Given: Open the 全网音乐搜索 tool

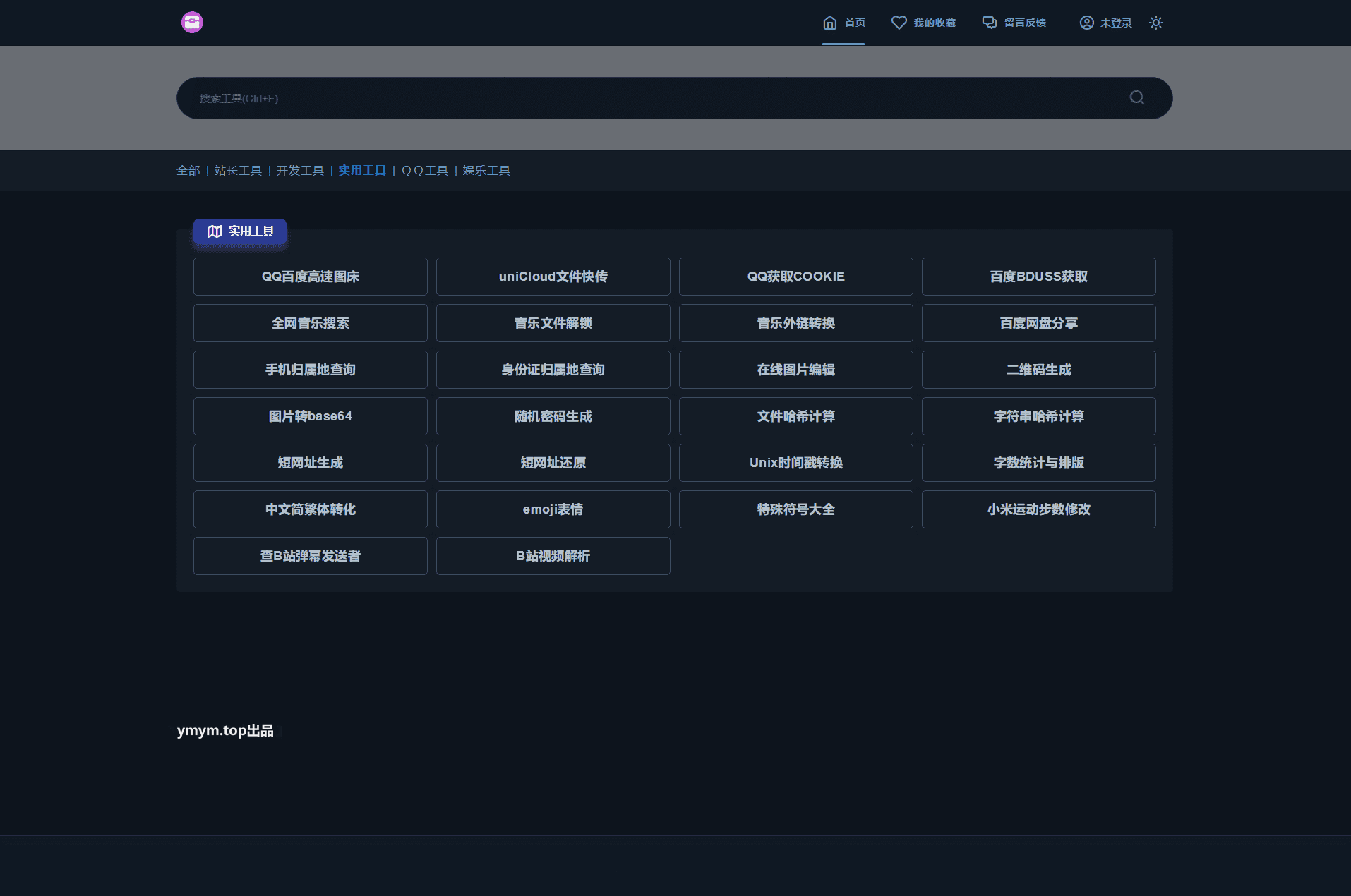Looking at the screenshot, I should point(311,323).
